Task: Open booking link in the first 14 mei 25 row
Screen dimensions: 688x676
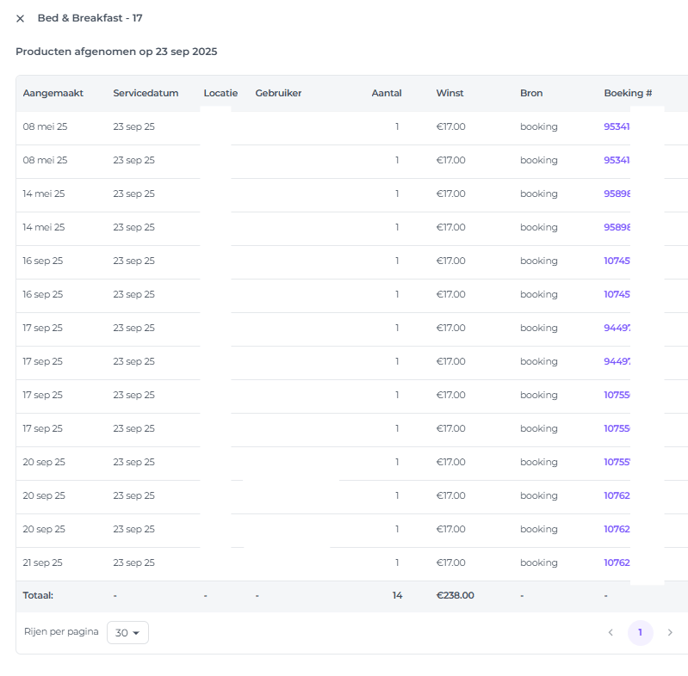Action: coord(616,194)
